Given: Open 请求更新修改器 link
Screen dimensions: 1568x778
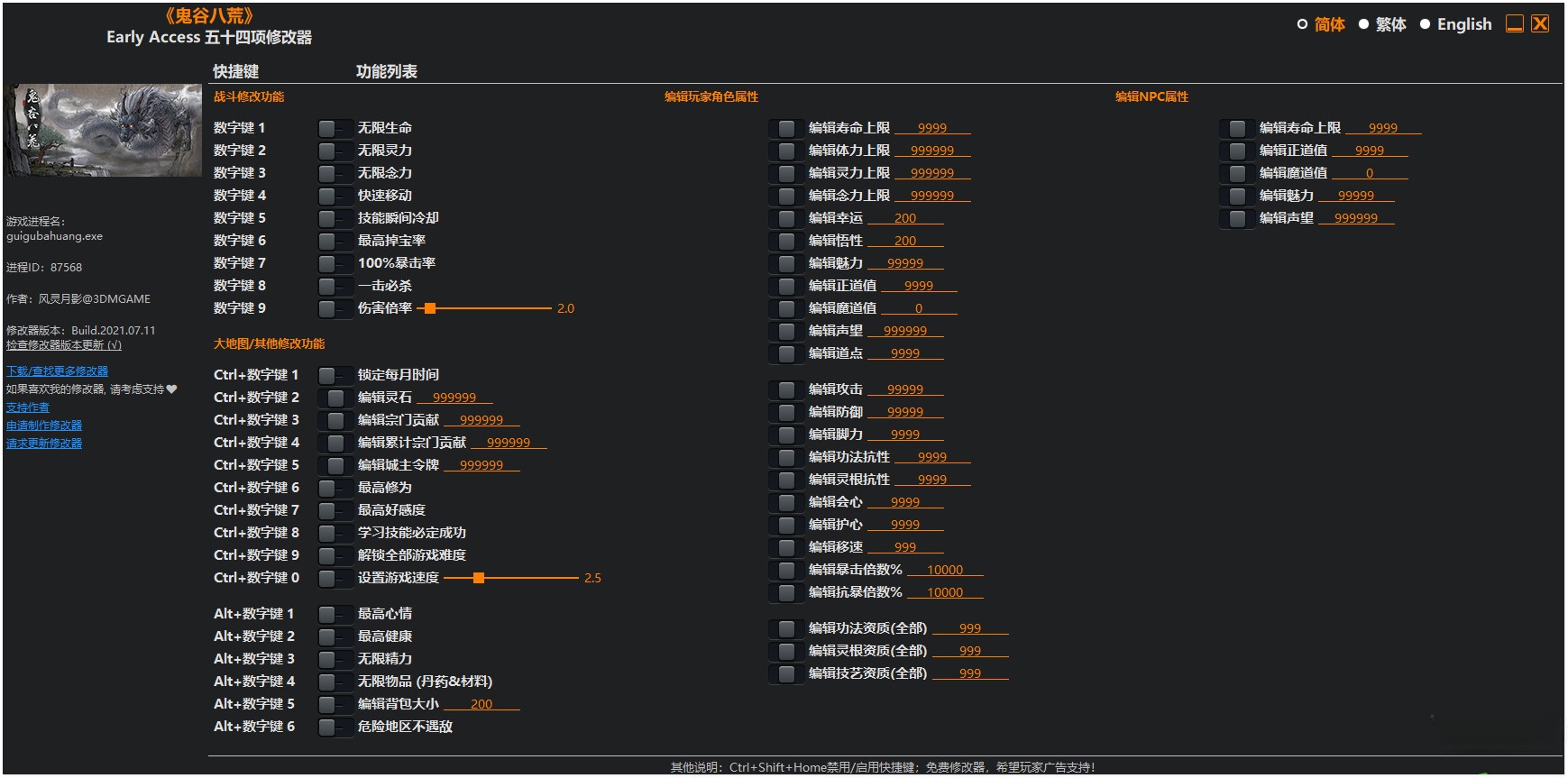Looking at the screenshot, I should [x=44, y=444].
